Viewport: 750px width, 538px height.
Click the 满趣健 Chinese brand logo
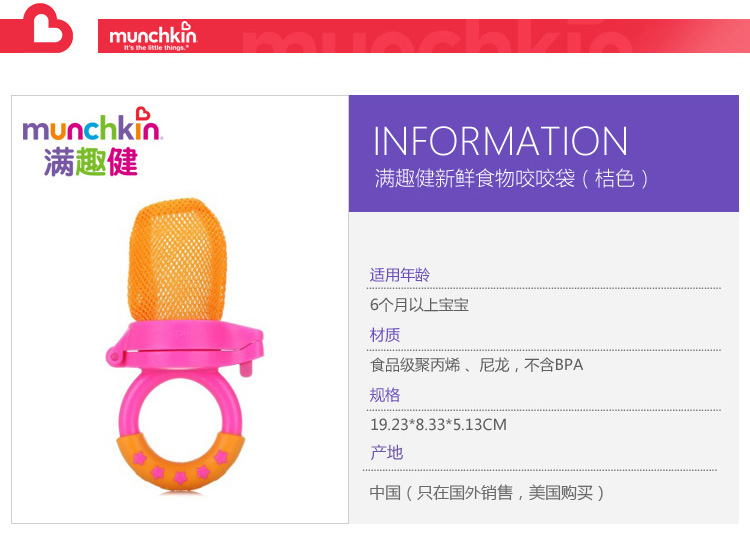point(91,162)
